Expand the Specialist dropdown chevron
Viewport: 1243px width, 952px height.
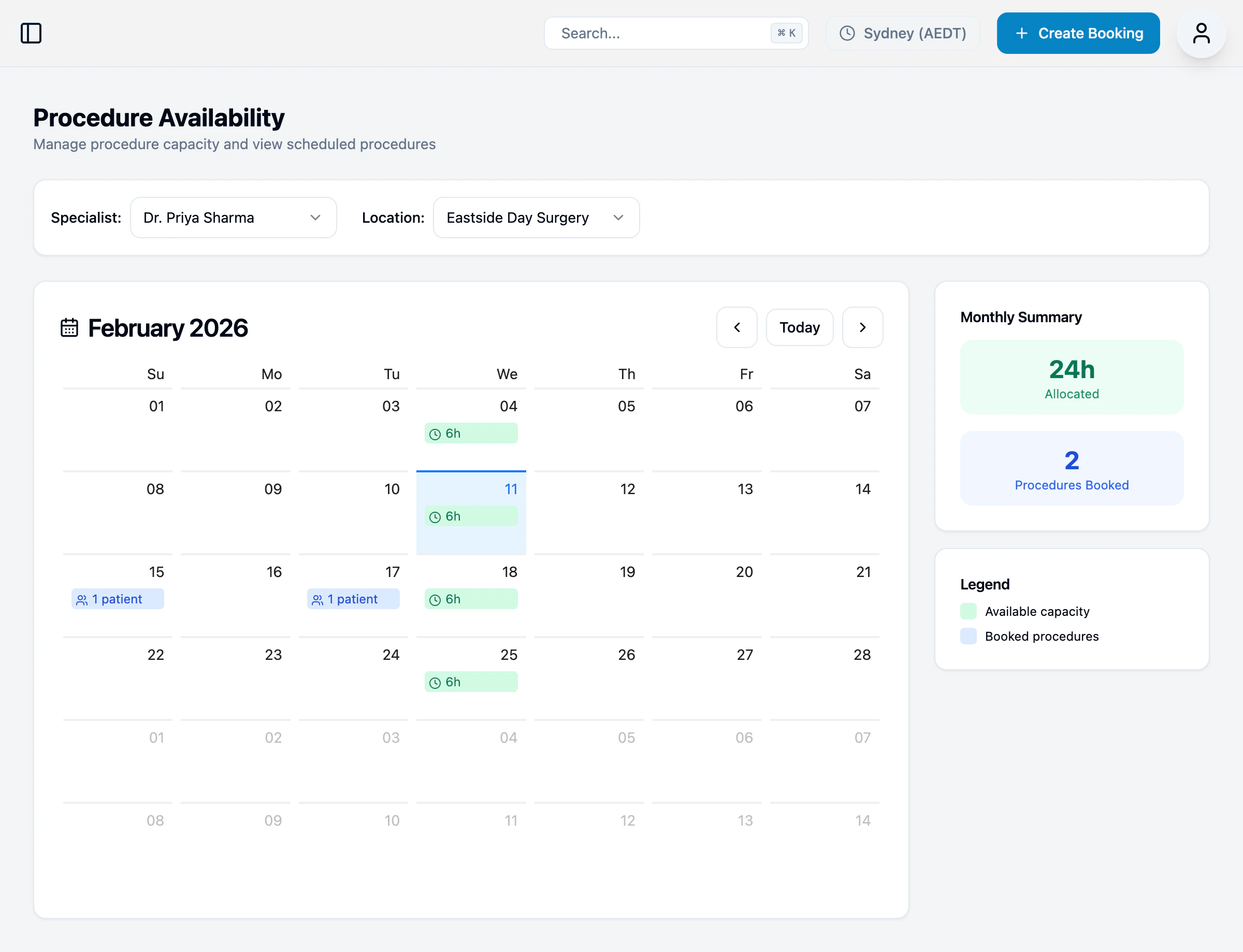(315, 218)
